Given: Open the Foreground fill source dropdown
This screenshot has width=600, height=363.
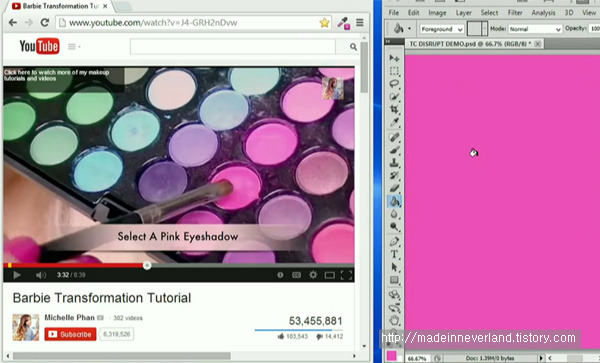Looking at the screenshot, I should click(442, 29).
